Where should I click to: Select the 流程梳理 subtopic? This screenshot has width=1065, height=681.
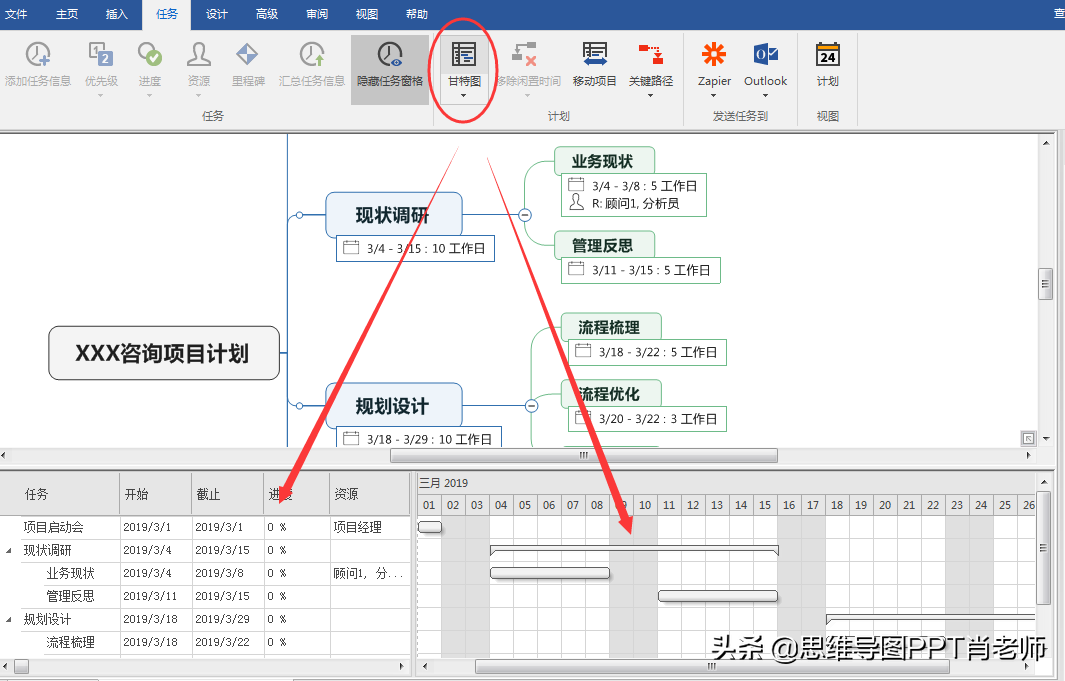pyautogui.click(x=611, y=327)
